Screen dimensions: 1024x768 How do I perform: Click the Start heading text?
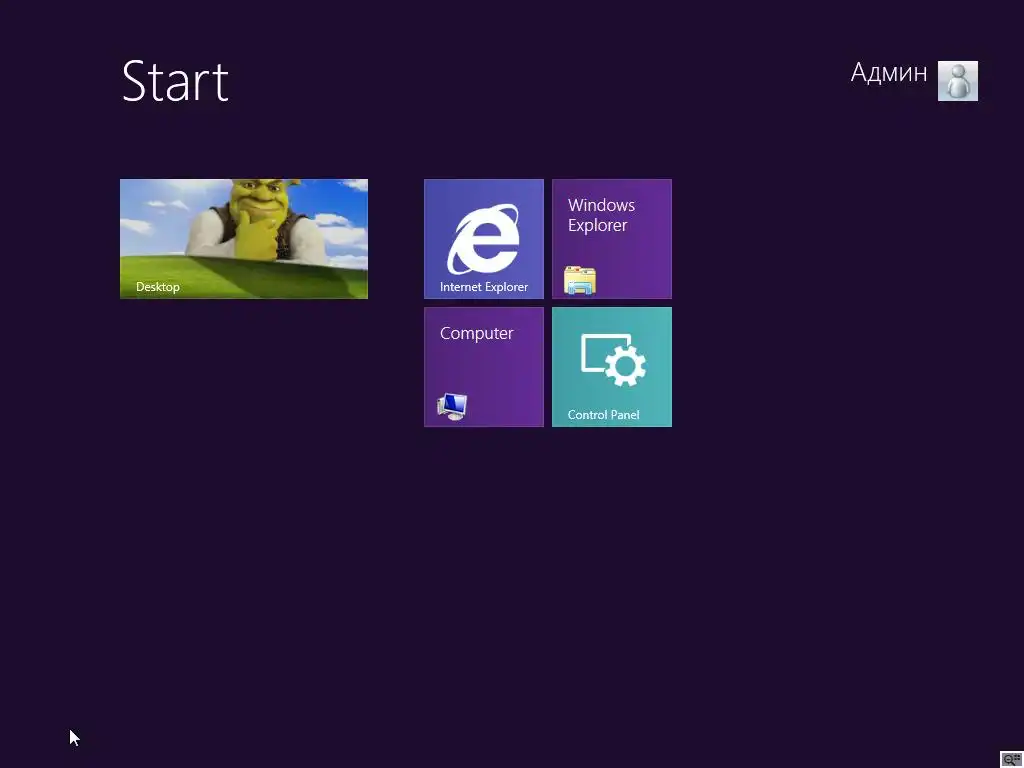click(x=175, y=82)
